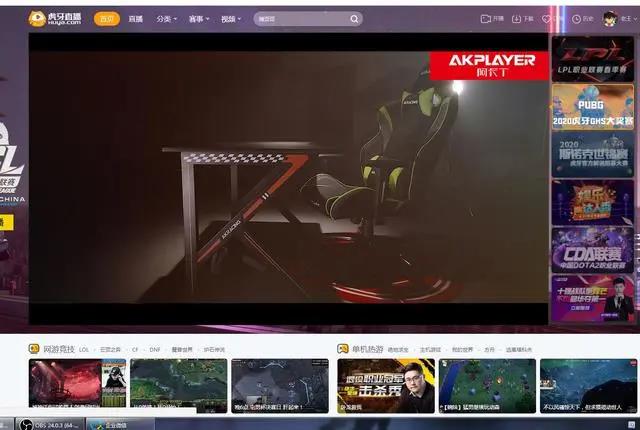Image resolution: width=640 pixels, height=430 pixels.
Task: Click the user avatar picture
Action: [610, 19]
